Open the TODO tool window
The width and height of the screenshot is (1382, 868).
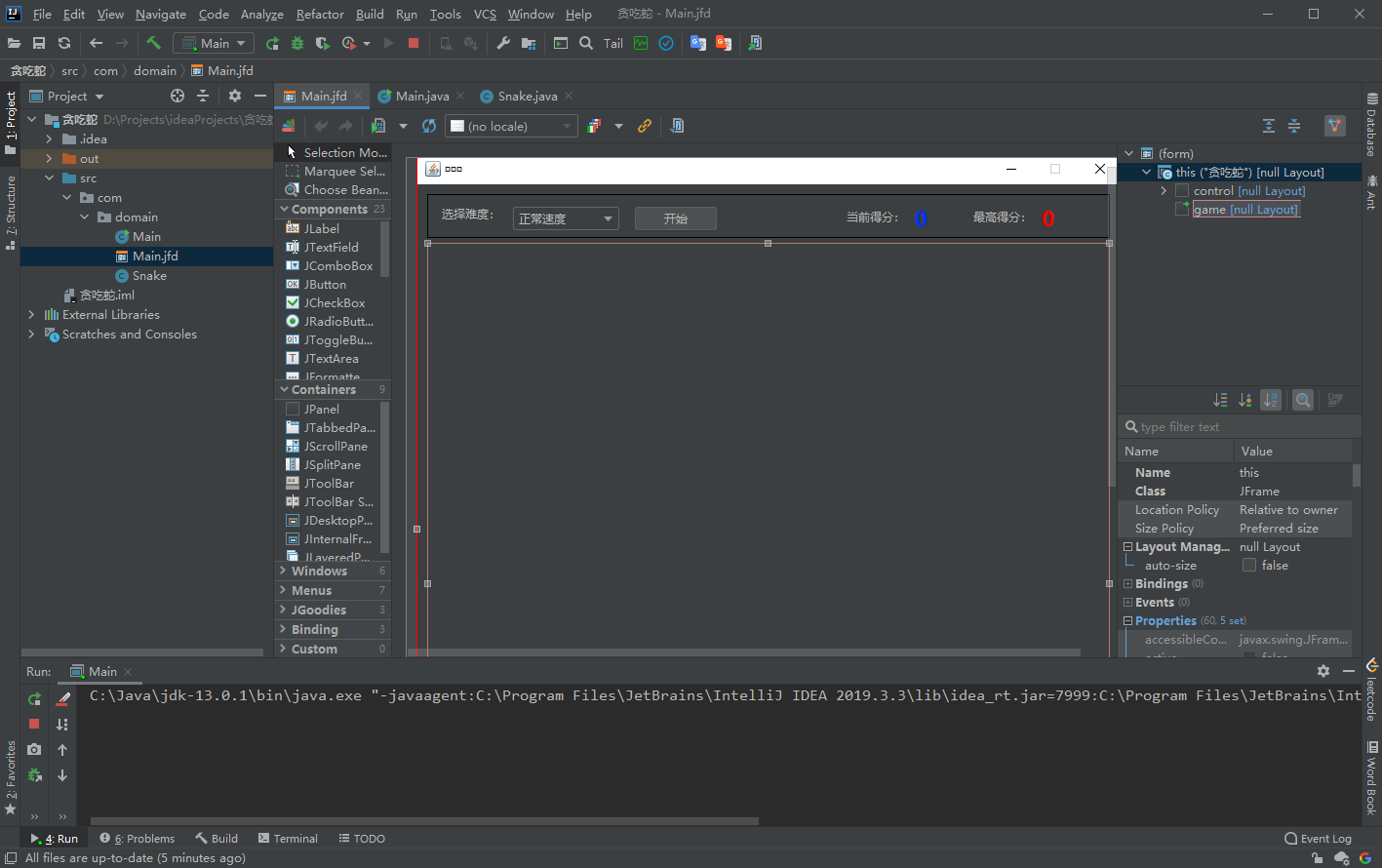(362, 839)
